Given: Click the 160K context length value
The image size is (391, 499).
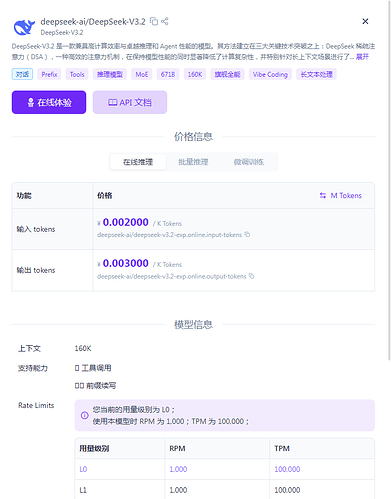Looking at the screenshot, I should (83, 349).
